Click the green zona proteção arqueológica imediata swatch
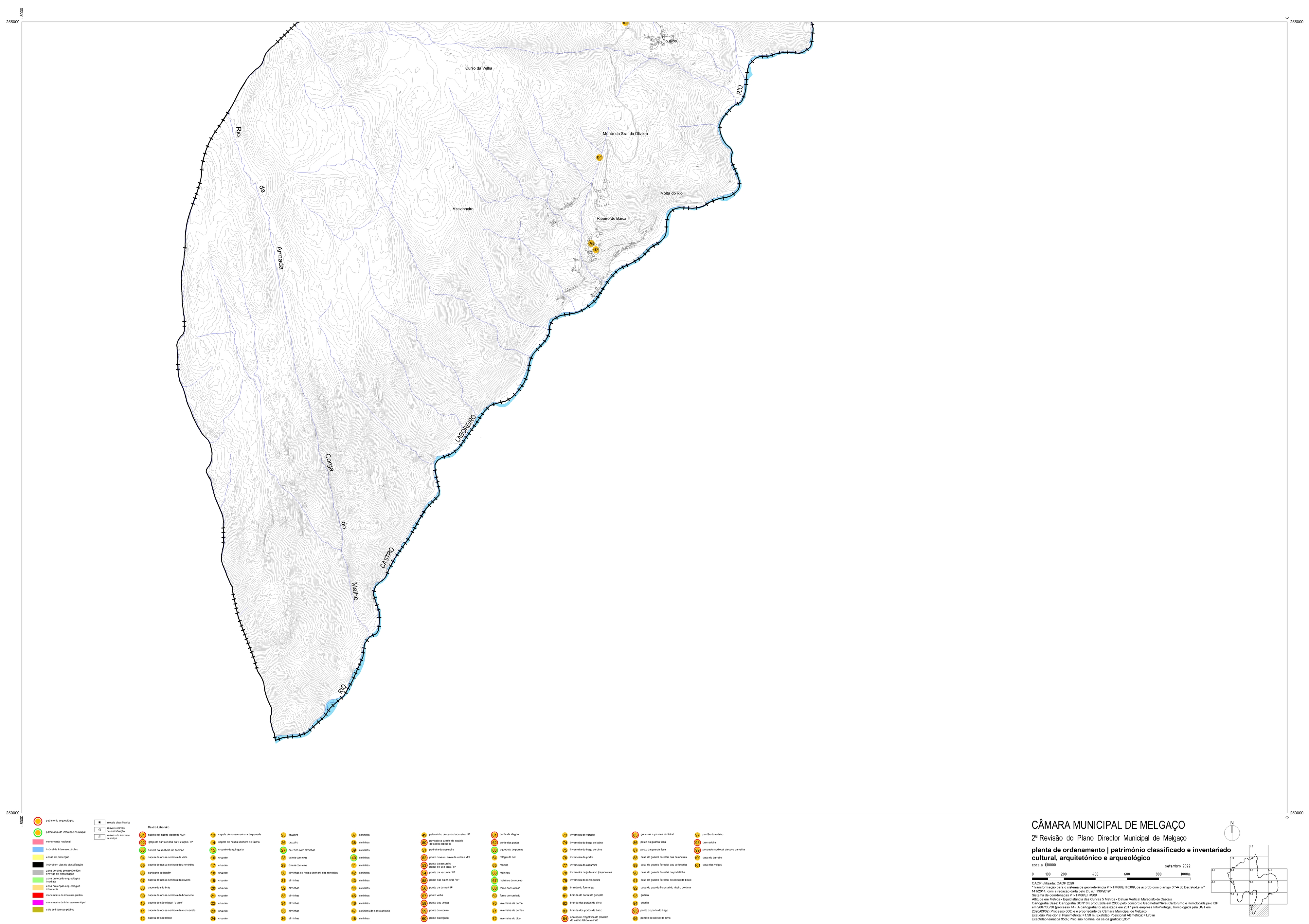Viewport: 1309px width, 924px height. coord(38,880)
